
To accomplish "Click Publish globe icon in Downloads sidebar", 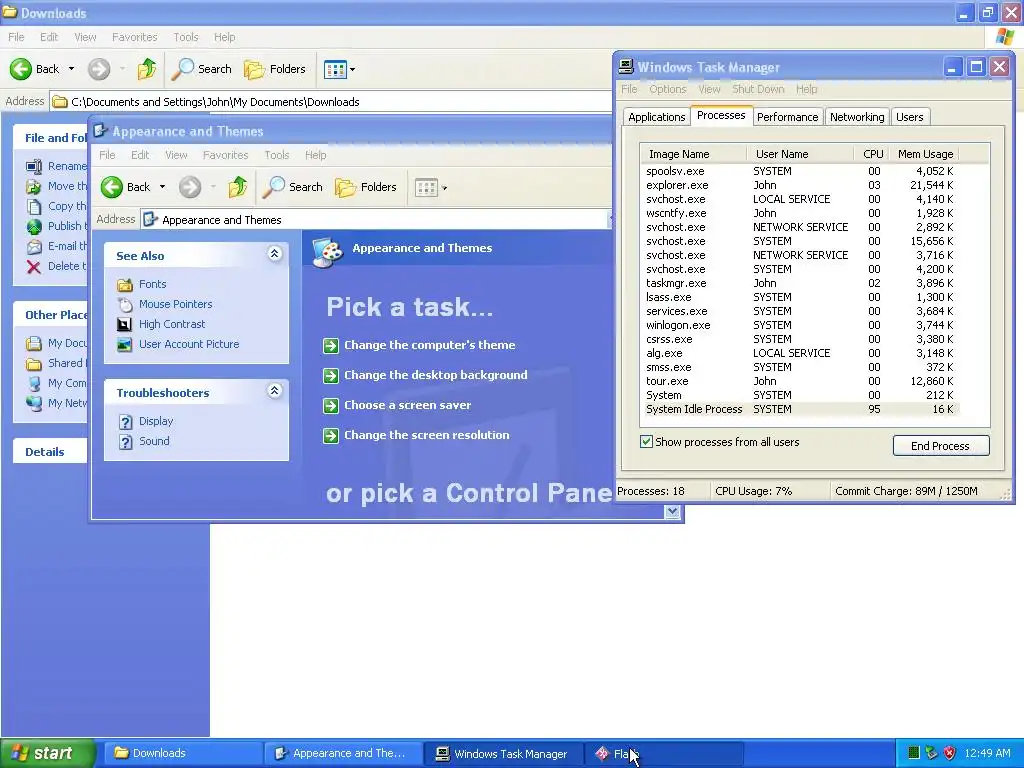I will [34, 227].
